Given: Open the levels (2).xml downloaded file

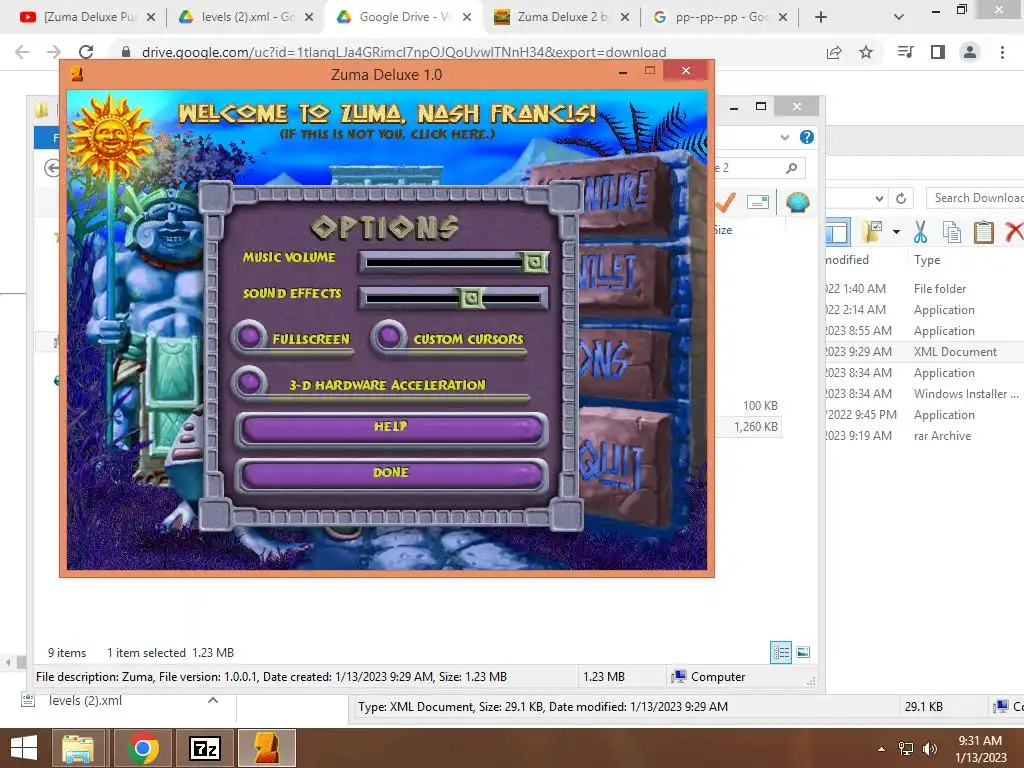Looking at the screenshot, I should coord(85,700).
